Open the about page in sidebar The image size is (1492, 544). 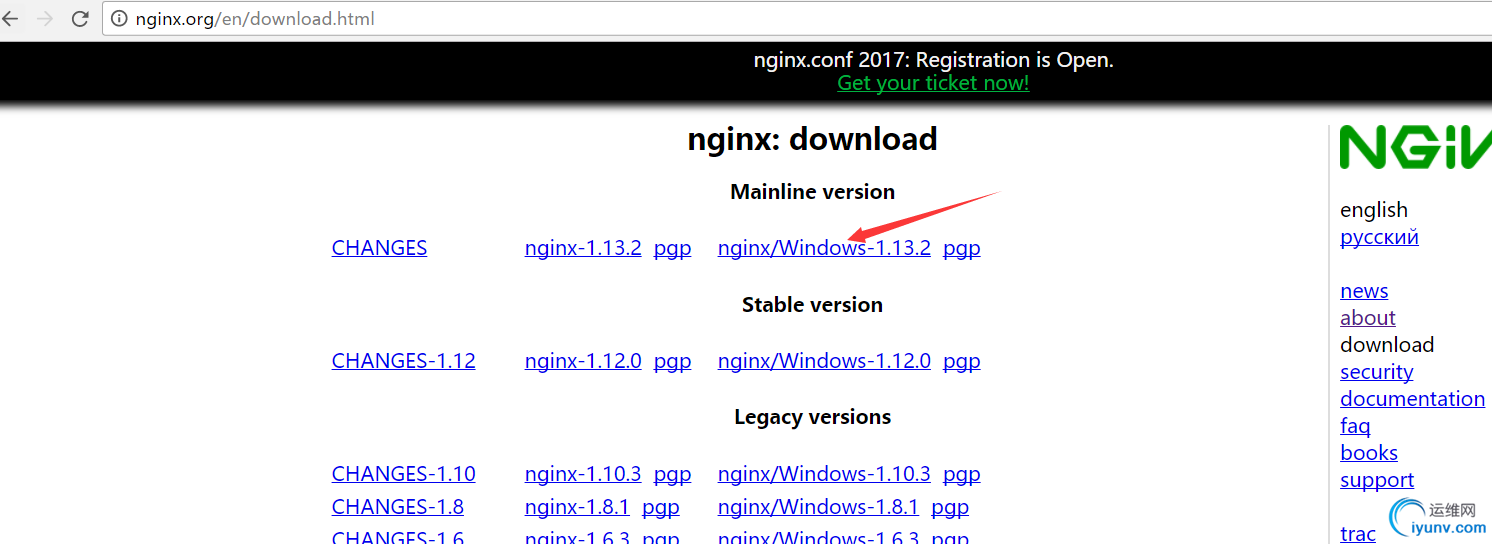[x=1367, y=318]
